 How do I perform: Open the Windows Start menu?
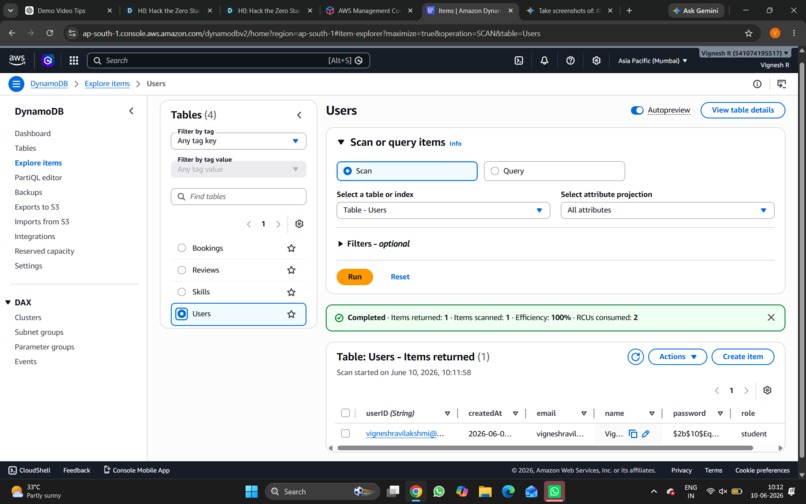pyautogui.click(x=251, y=491)
